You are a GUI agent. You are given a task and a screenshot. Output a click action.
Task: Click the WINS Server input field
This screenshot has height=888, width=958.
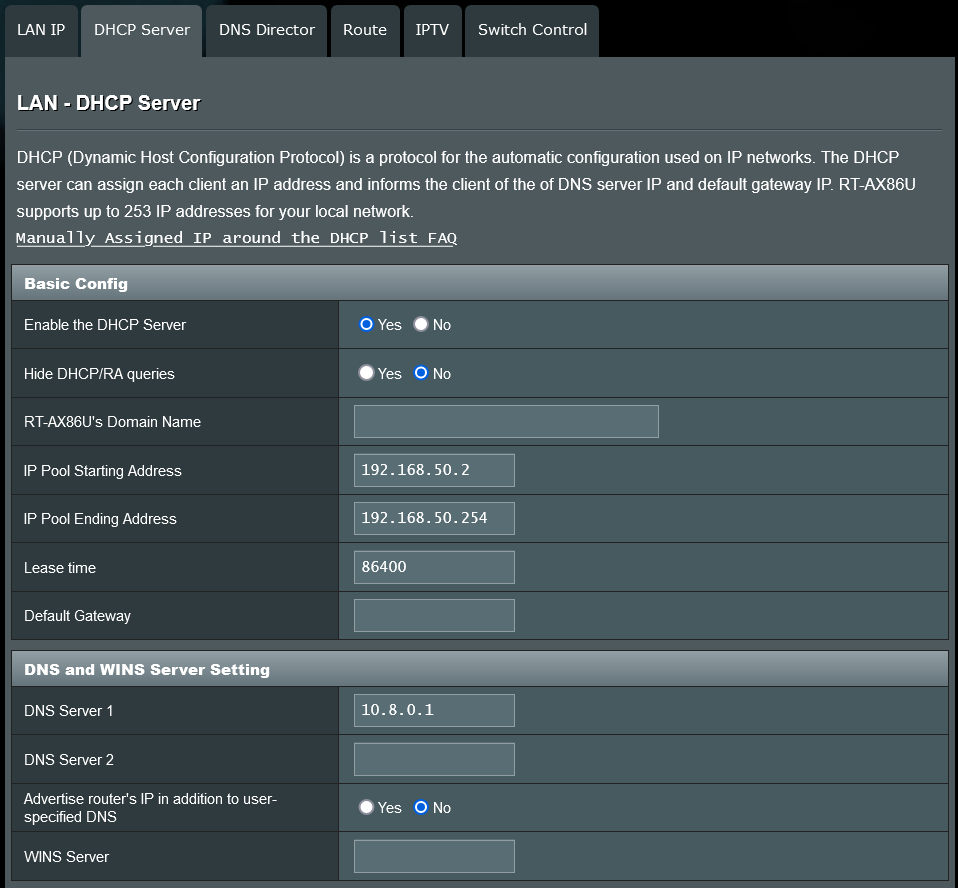(434, 856)
